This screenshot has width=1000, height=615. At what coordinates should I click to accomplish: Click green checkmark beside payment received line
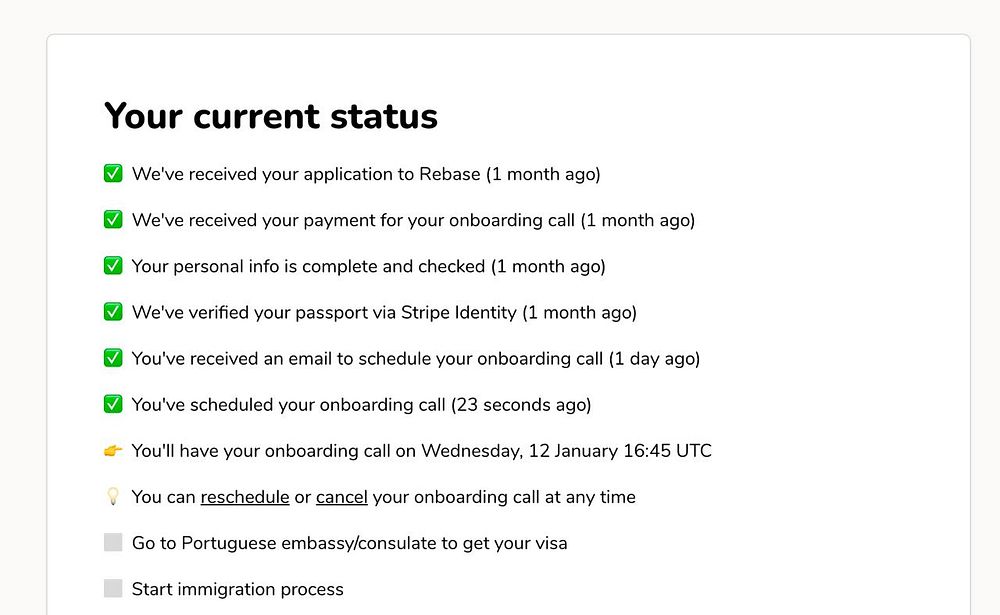click(x=113, y=220)
